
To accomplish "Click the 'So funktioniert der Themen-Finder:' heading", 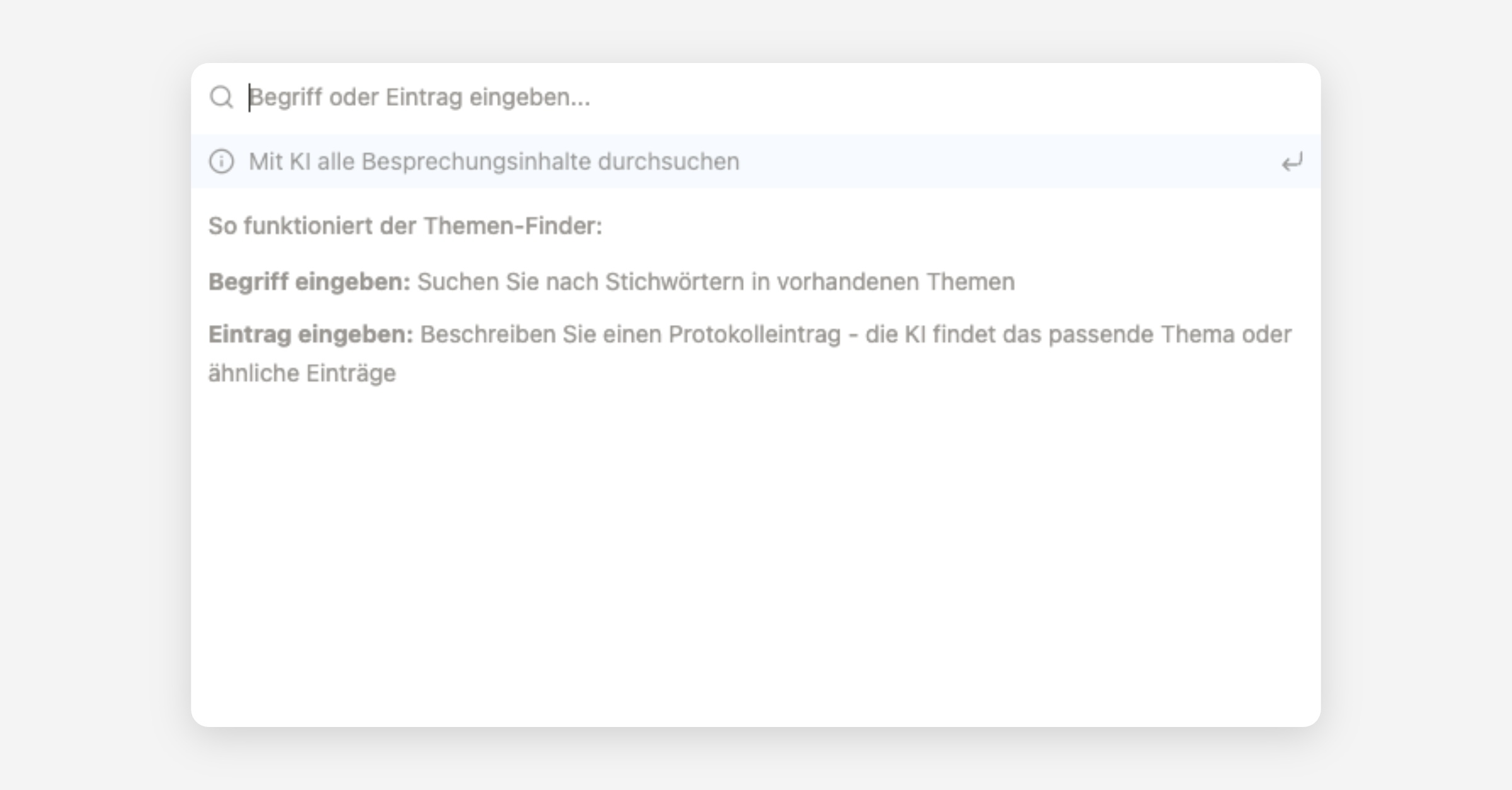I will (x=405, y=226).
